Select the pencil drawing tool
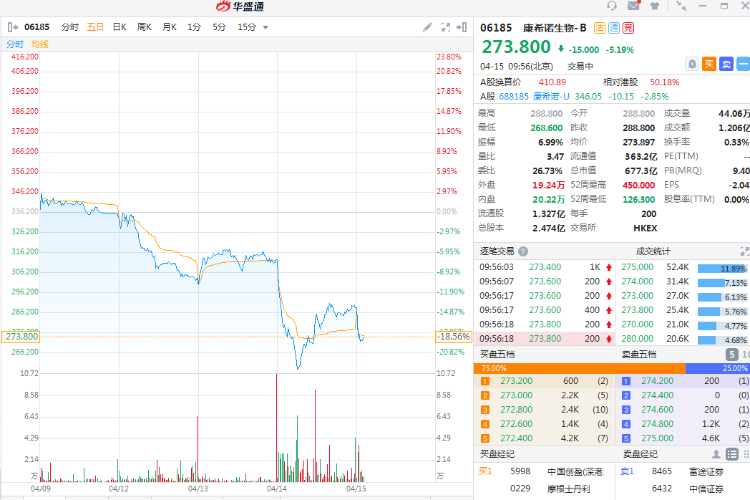The width and height of the screenshot is (750, 500). pos(428,27)
